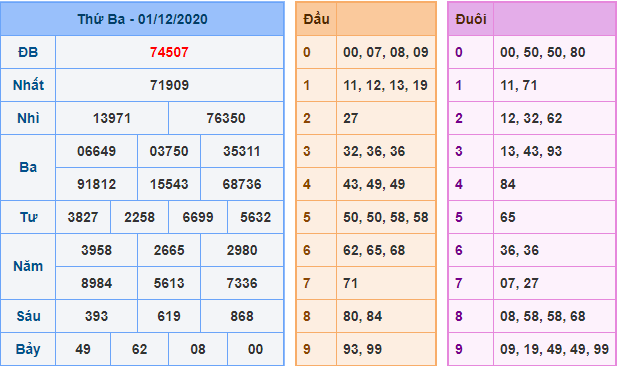This screenshot has height=366, width=617.
Task: Select Đầu values 50, 50, 58, 58
Action: (x=386, y=218)
